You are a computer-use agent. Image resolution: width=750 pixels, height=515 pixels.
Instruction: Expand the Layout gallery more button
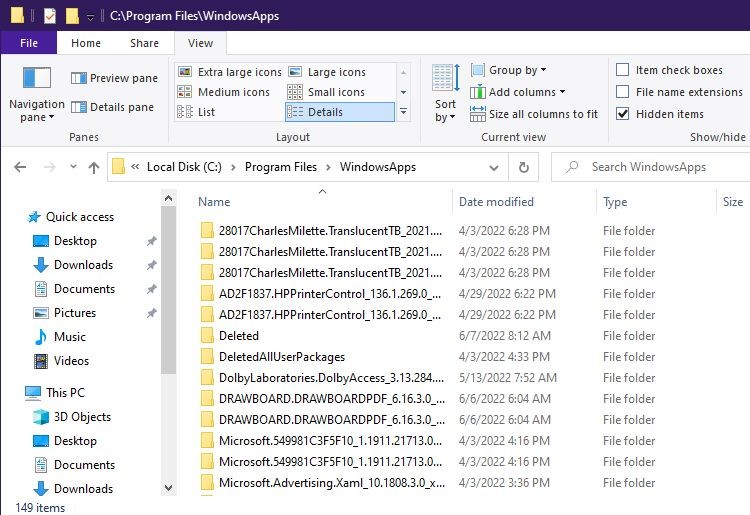point(403,112)
